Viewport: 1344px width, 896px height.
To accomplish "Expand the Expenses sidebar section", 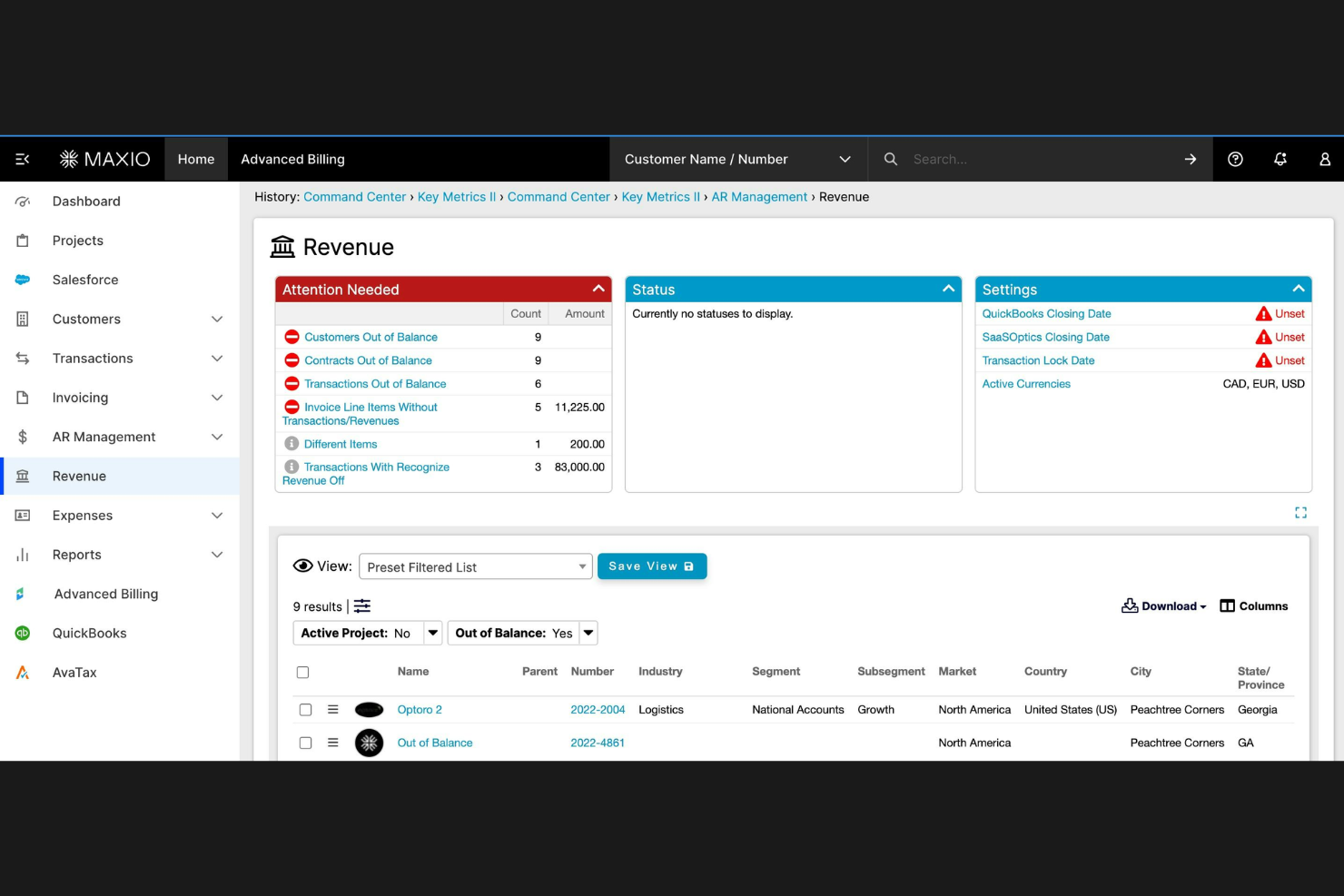I will pos(217,516).
